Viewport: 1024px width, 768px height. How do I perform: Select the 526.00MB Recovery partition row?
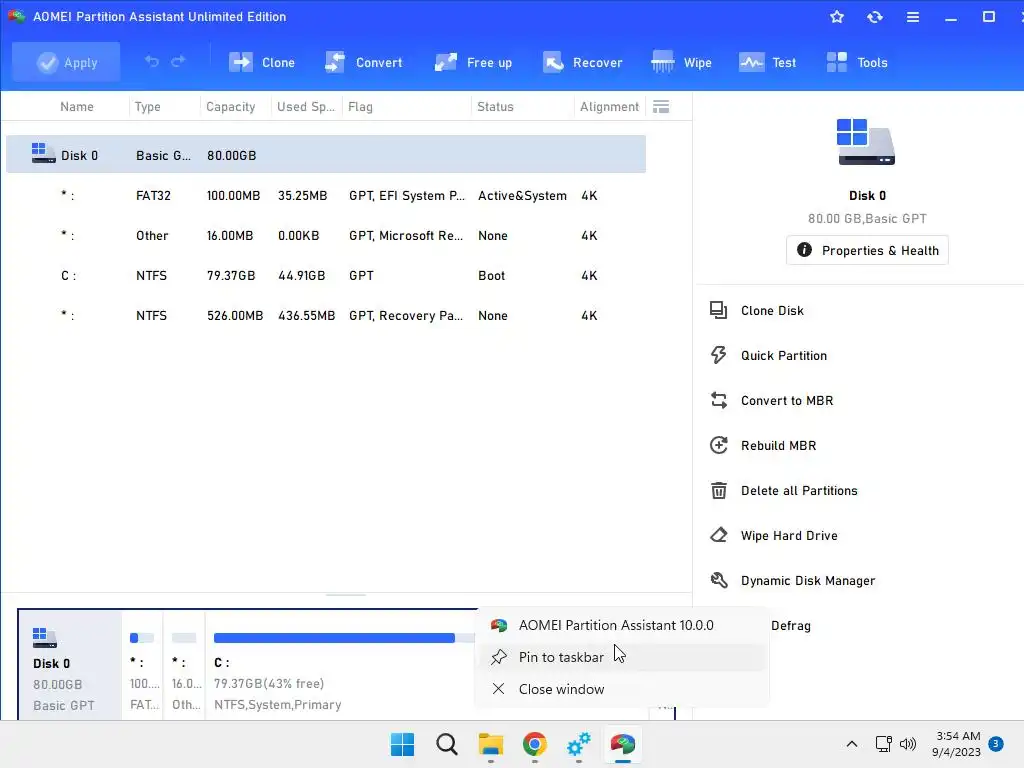pos(326,315)
